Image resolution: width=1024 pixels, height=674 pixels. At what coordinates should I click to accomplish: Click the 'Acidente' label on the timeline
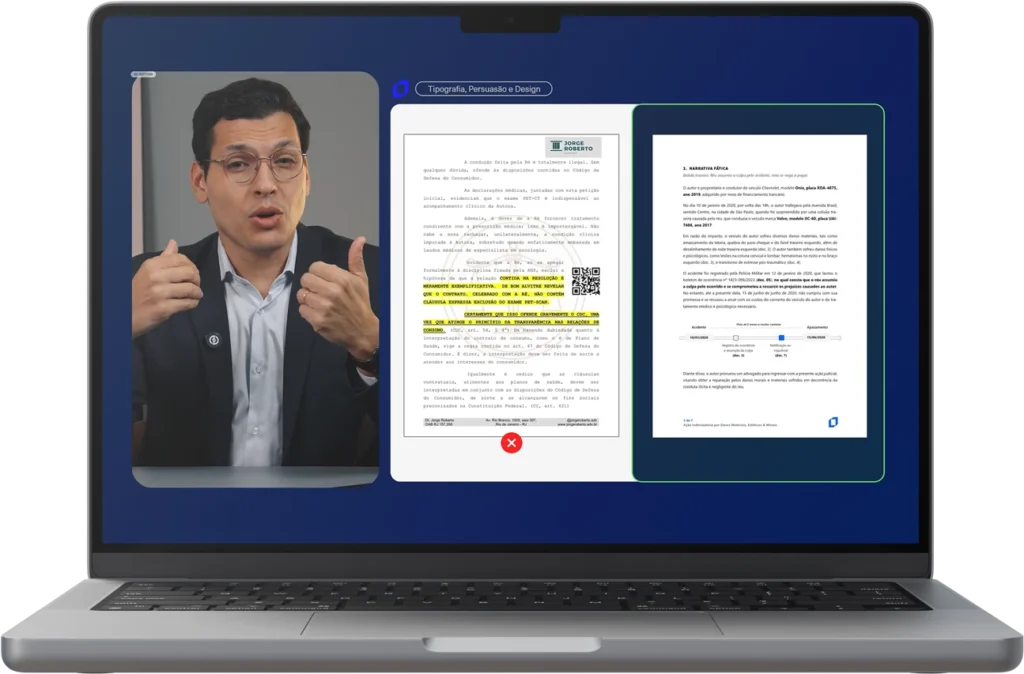pos(699,327)
